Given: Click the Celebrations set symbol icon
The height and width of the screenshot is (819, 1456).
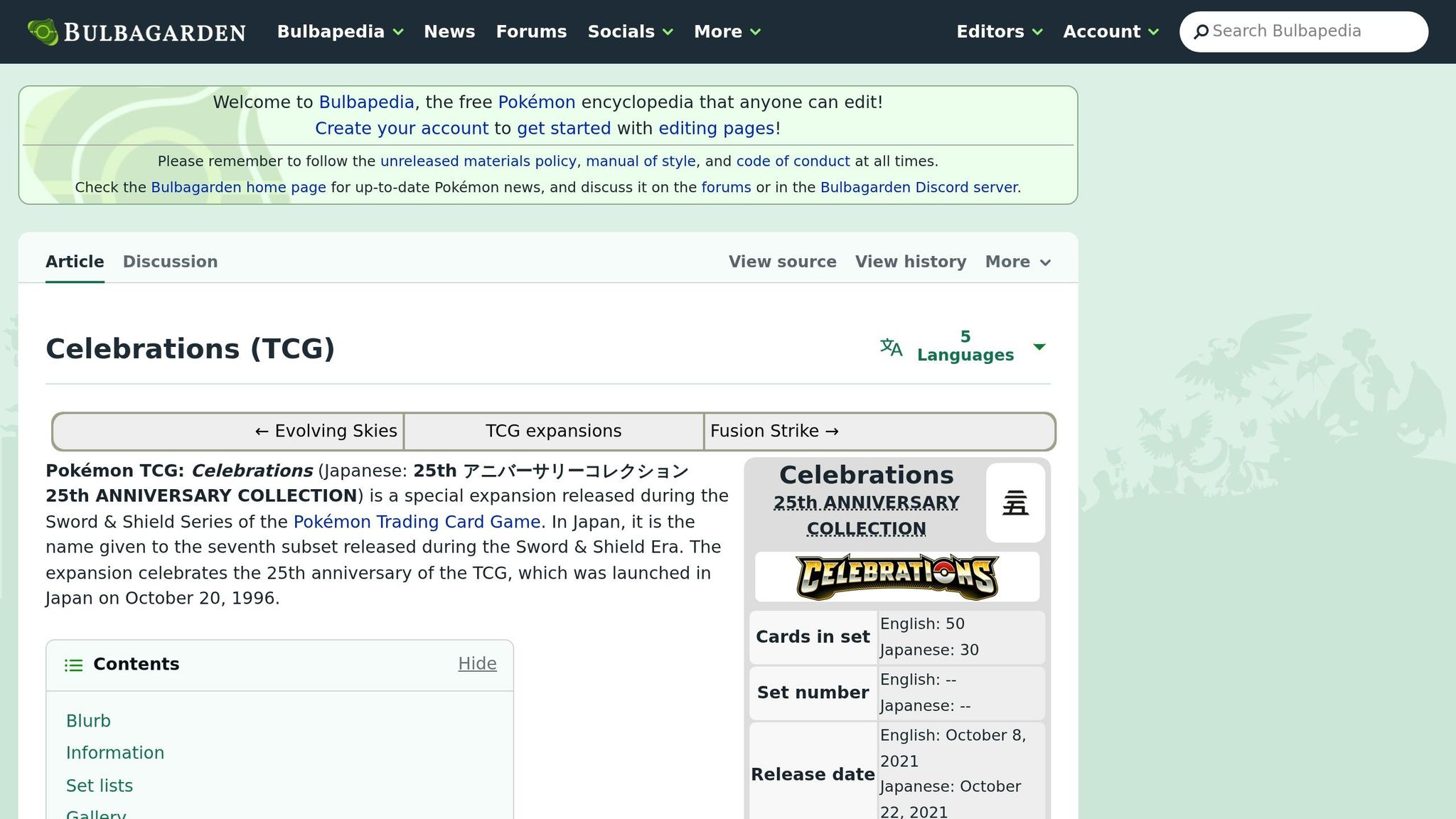Looking at the screenshot, I should [x=1015, y=503].
